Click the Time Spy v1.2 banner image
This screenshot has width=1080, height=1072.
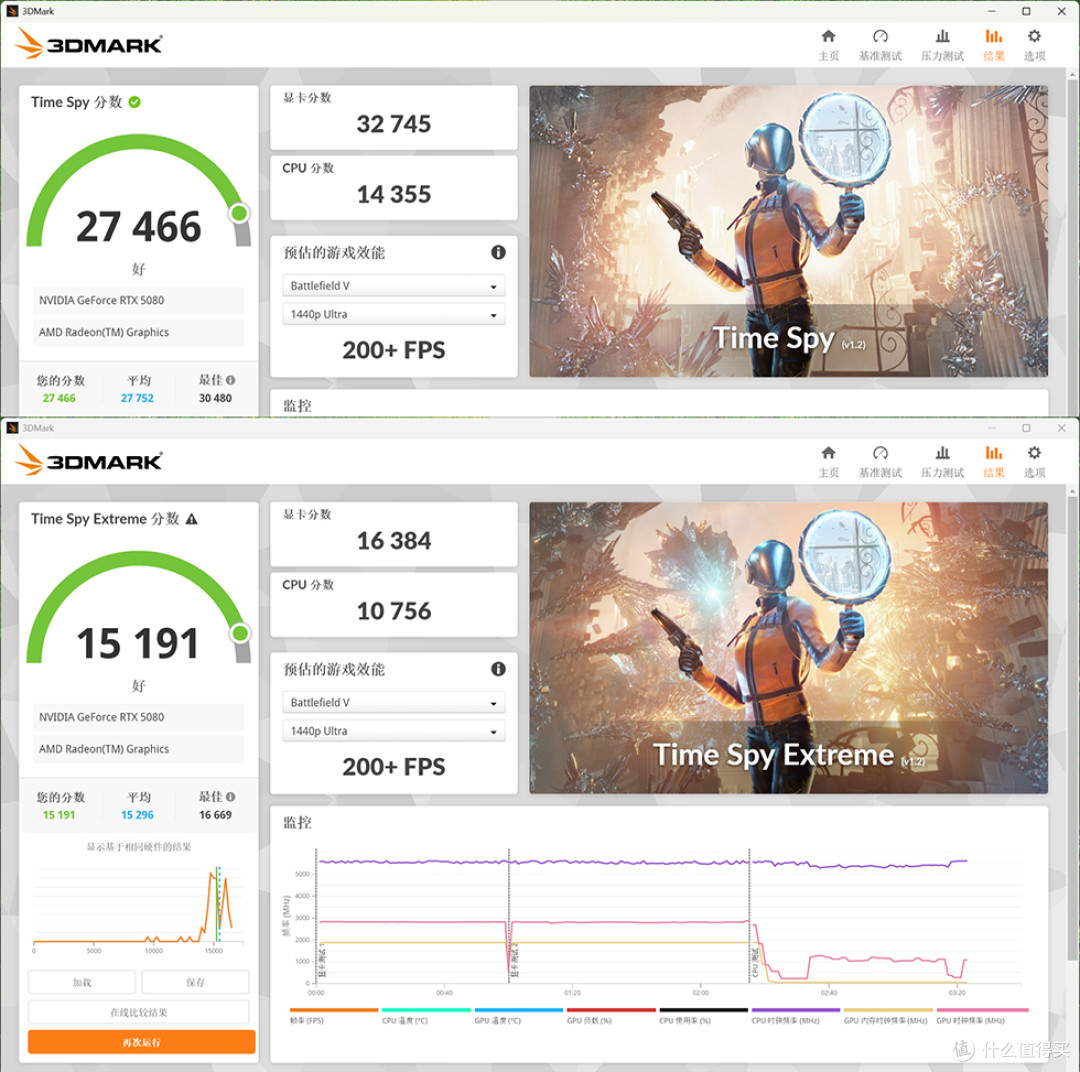788,231
